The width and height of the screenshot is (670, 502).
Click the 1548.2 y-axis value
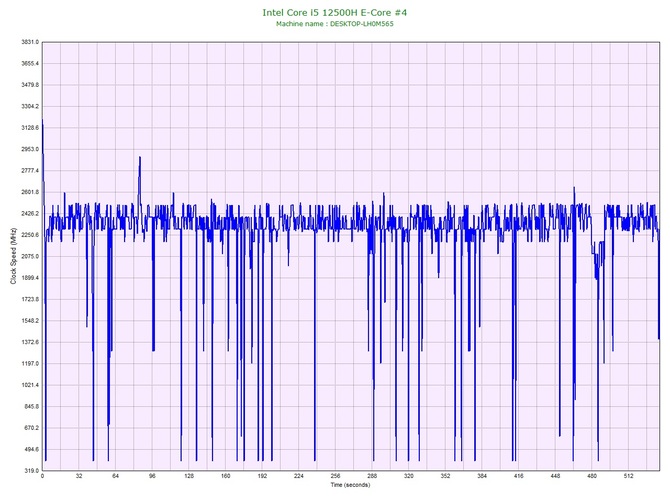point(30,320)
